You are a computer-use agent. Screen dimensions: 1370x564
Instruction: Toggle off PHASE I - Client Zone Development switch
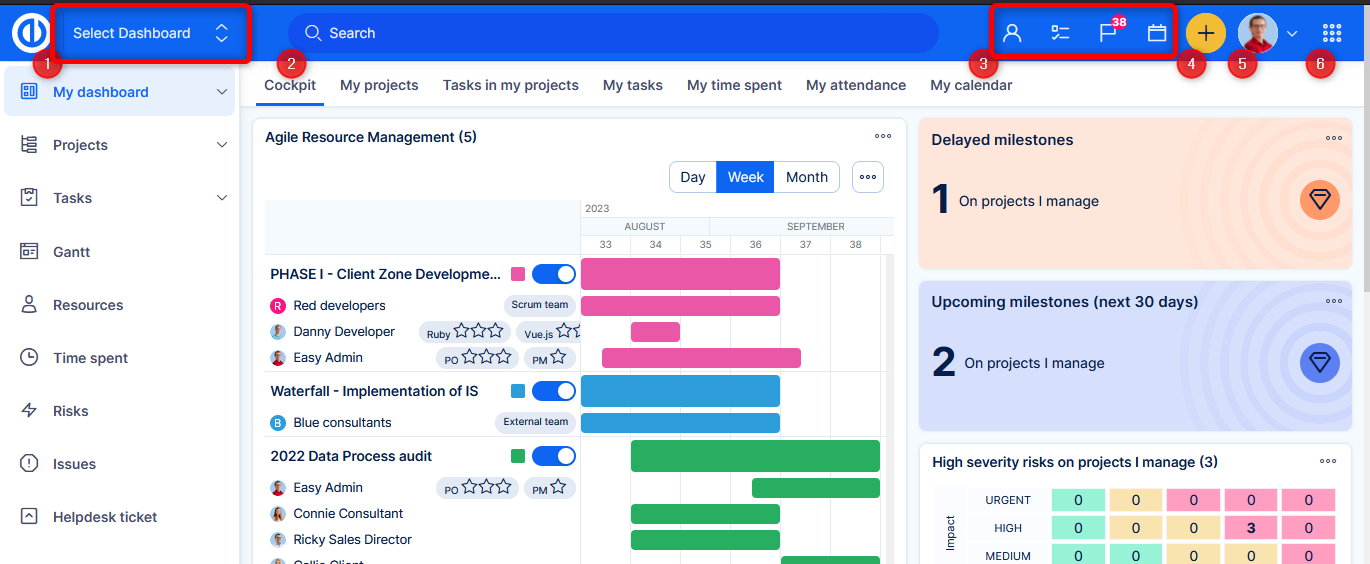coord(553,274)
